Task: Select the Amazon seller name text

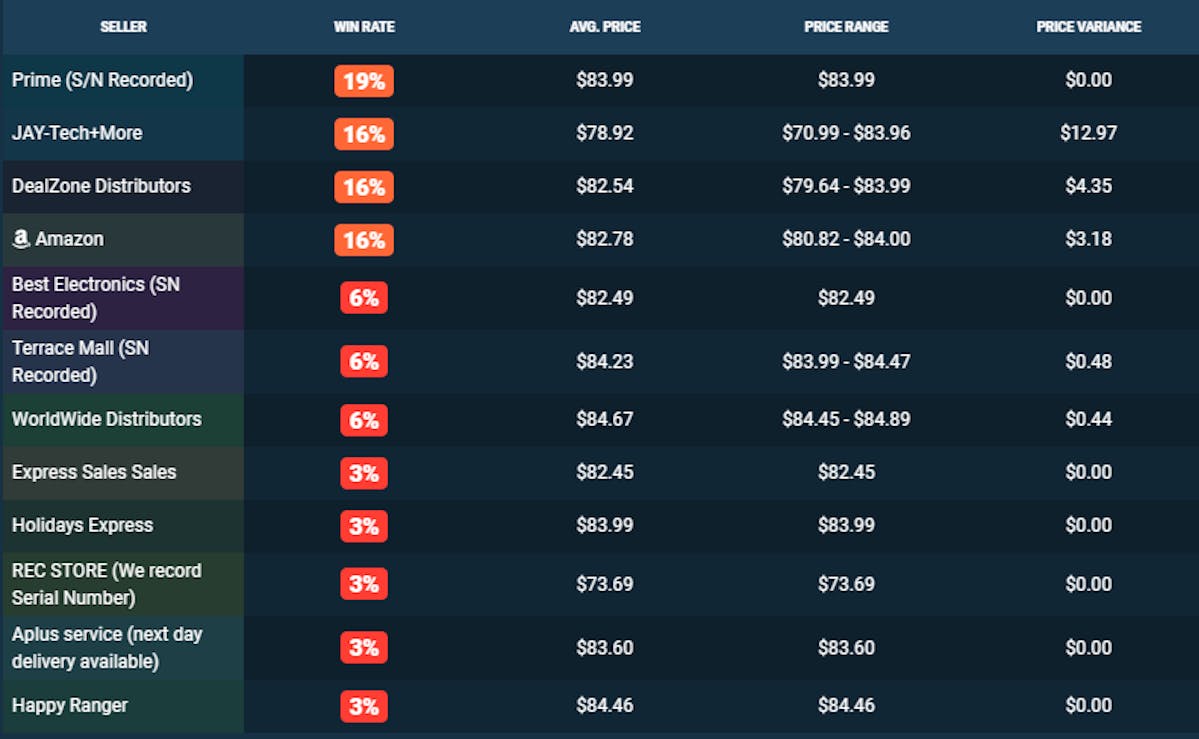Action: click(70, 239)
